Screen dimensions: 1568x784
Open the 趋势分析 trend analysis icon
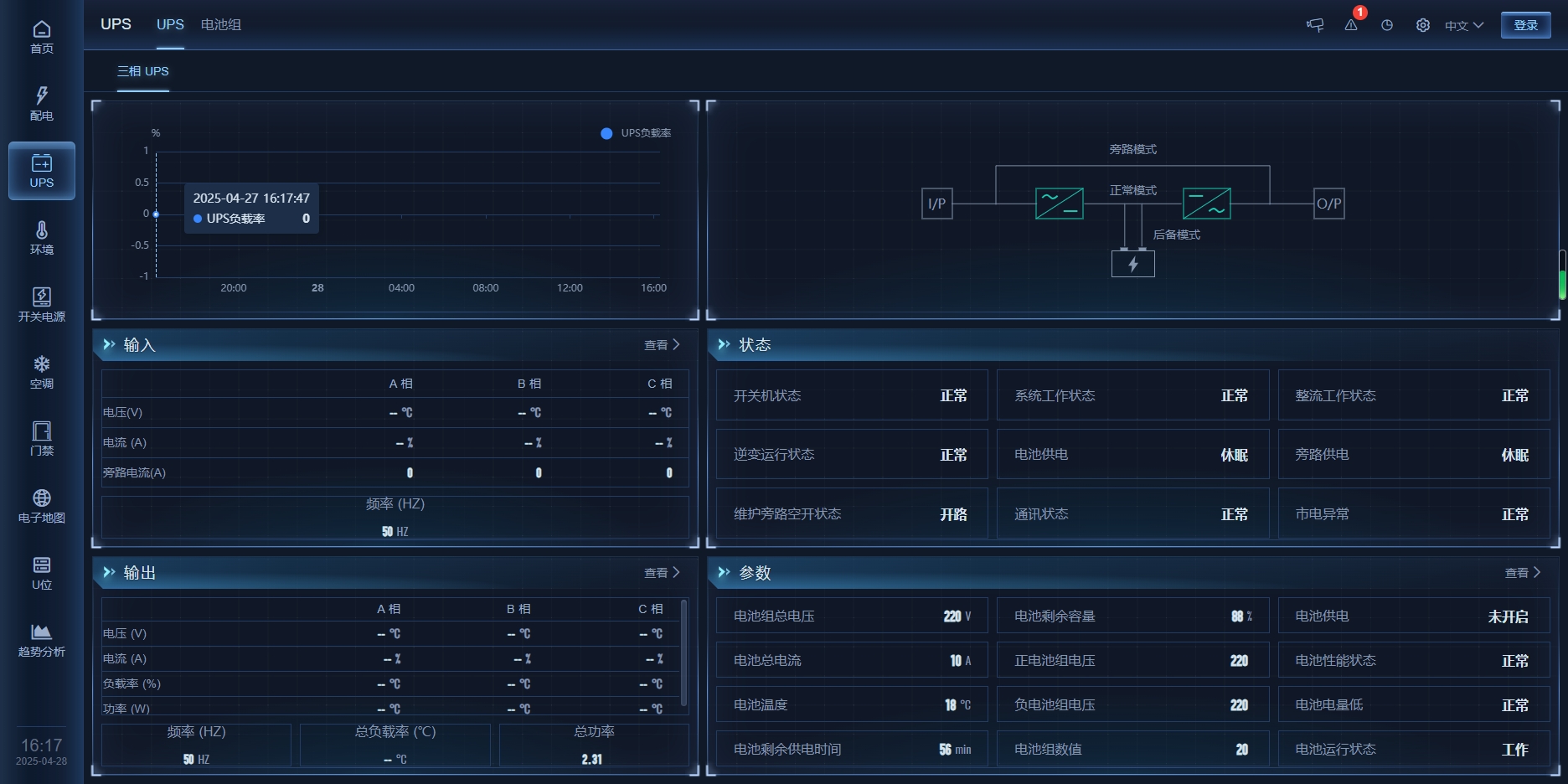42,640
